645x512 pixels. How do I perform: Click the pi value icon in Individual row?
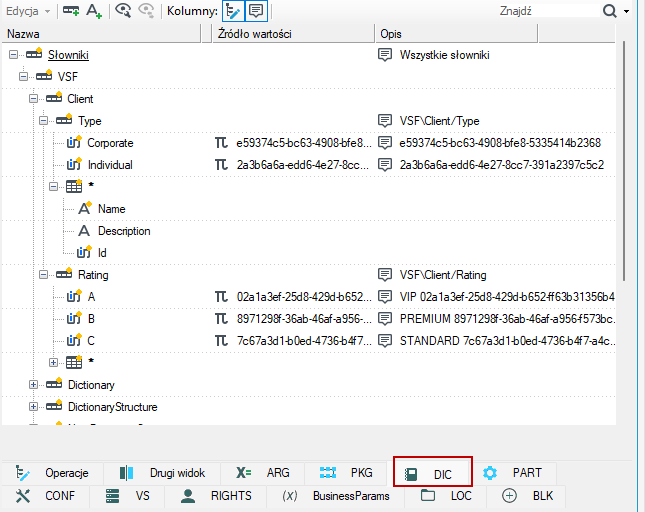point(221,165)
